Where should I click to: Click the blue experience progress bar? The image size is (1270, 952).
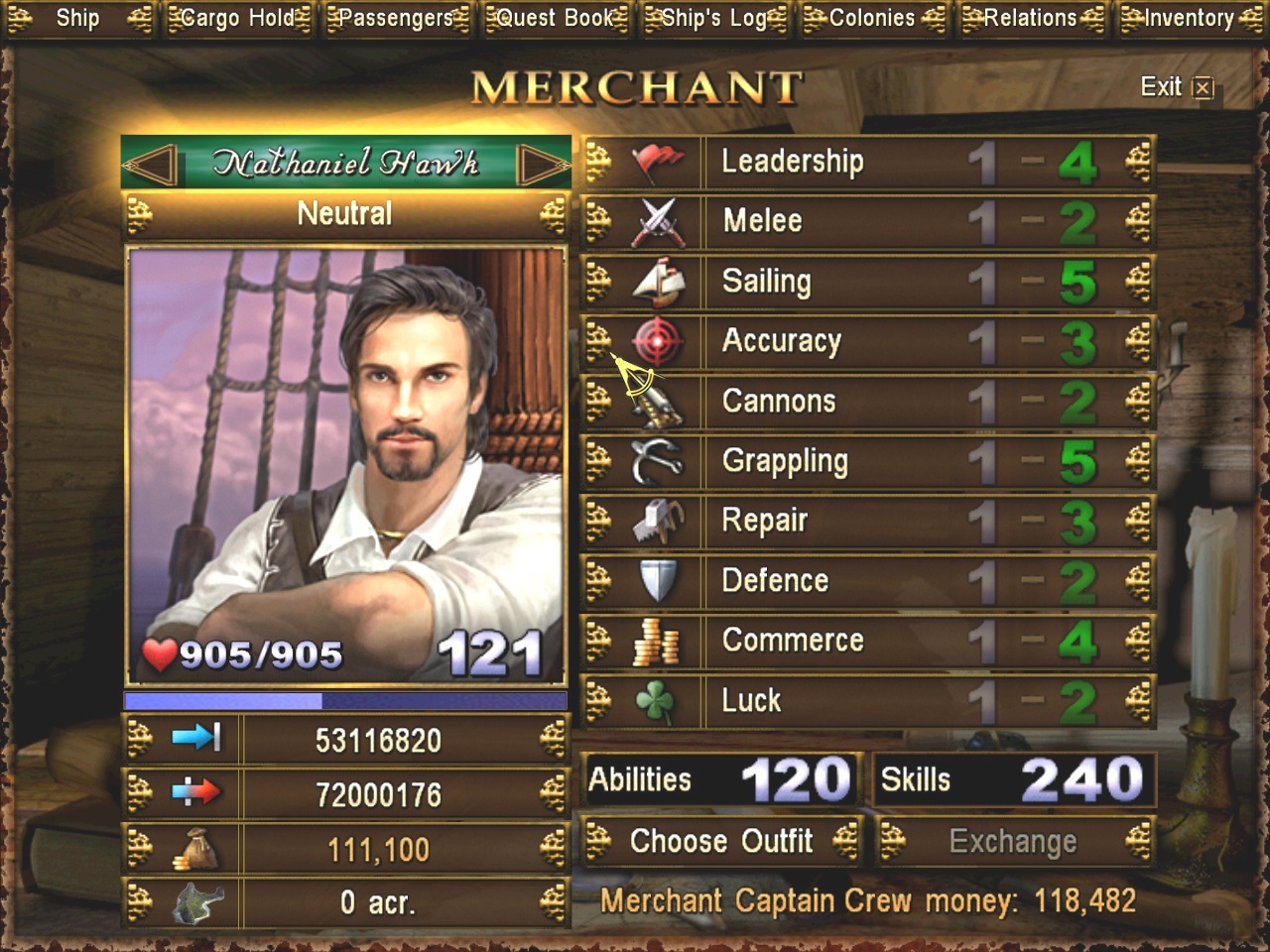[x=345, y=701]
